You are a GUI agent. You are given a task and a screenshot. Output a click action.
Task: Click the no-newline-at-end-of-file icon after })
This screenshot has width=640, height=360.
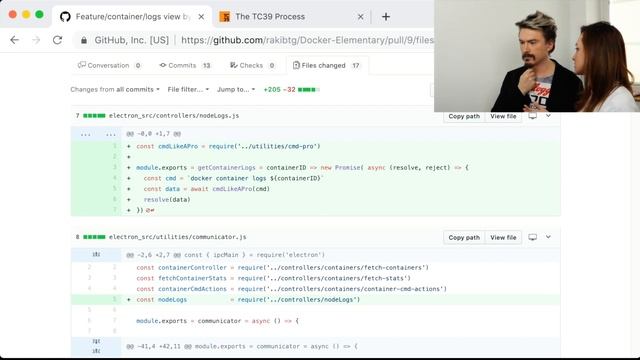150,210
